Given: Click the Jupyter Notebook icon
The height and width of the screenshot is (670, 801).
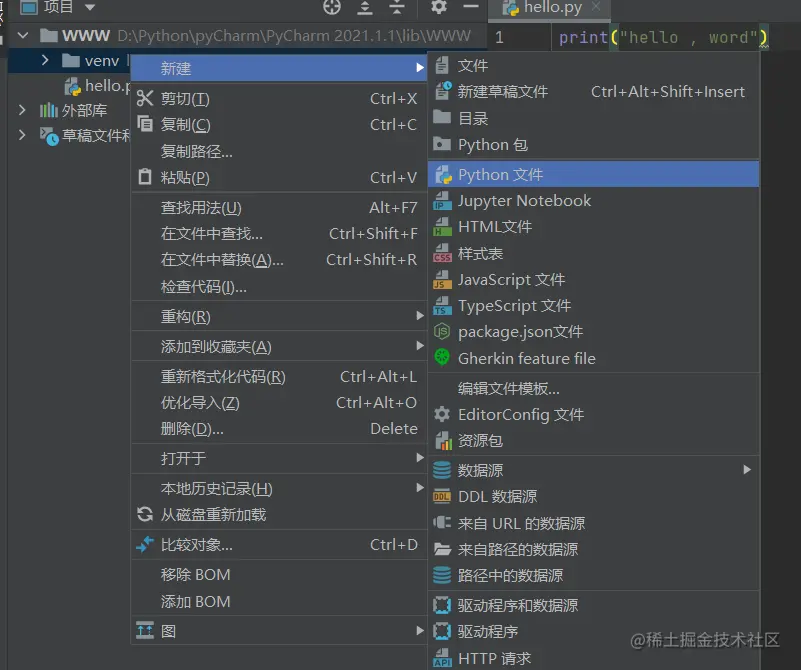Looking at the screenshot, I should click(x=442, y=201).
